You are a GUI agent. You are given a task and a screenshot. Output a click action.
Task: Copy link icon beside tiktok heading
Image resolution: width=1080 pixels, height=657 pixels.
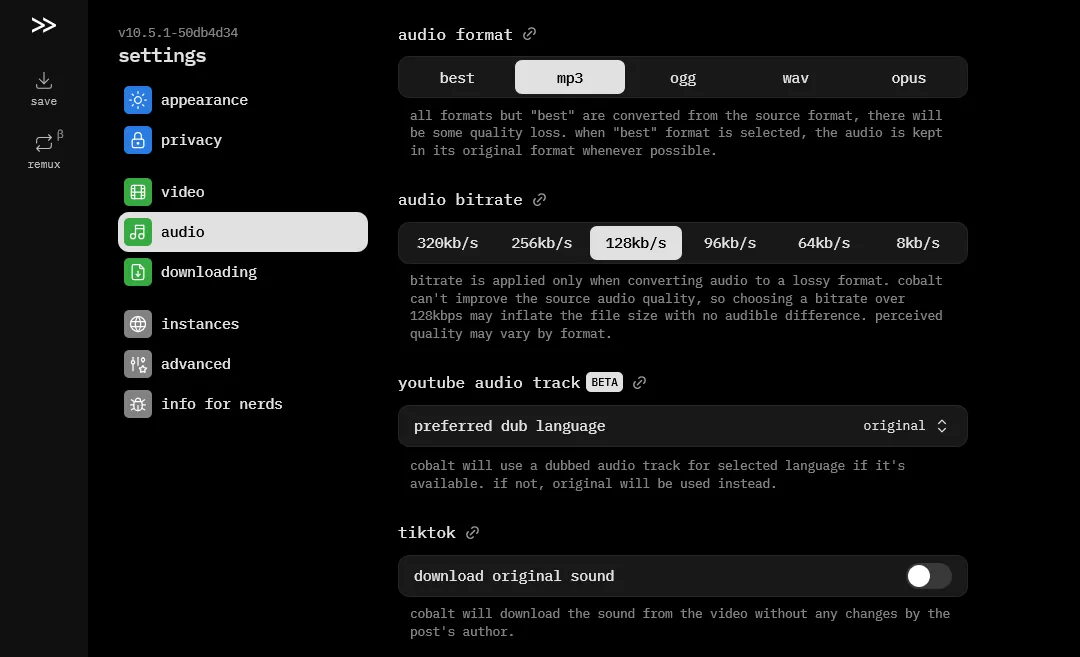472,532
